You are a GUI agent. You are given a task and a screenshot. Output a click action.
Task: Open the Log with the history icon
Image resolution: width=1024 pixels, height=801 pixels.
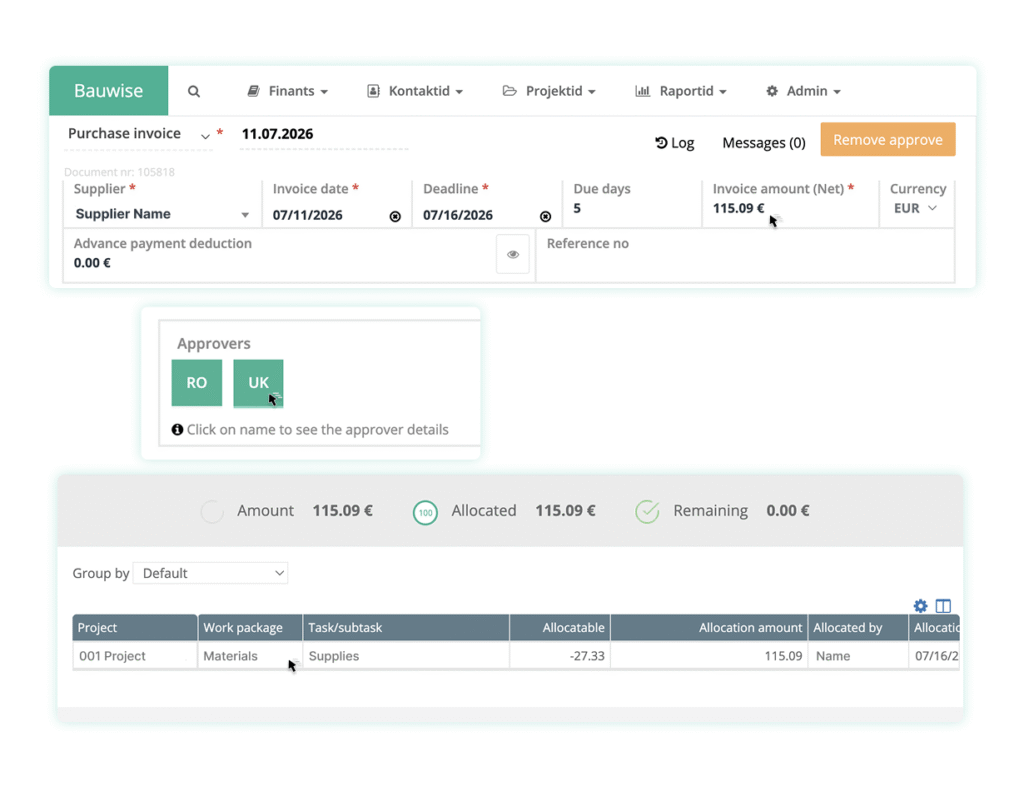tap(661, 142)
